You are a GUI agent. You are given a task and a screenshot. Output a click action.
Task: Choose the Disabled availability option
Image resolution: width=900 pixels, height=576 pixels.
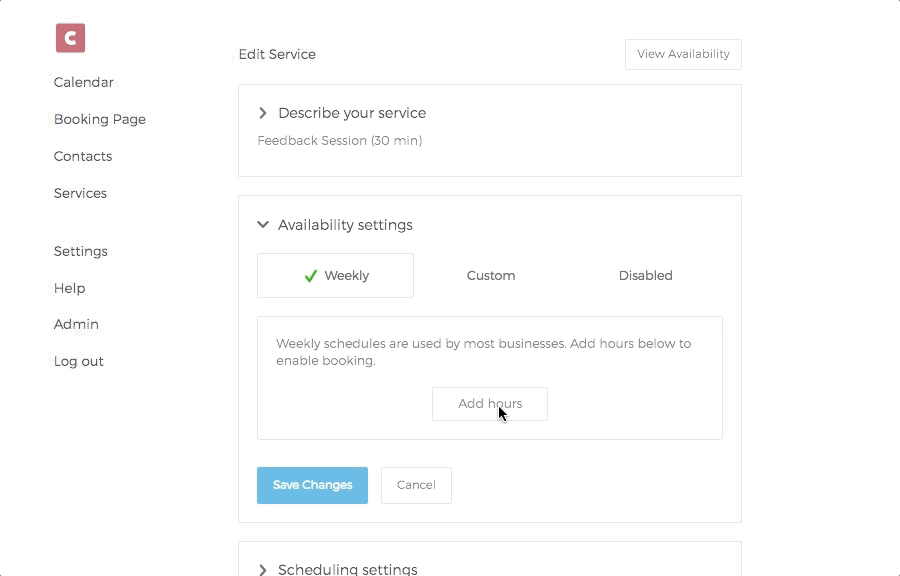[x=645, y=276]
